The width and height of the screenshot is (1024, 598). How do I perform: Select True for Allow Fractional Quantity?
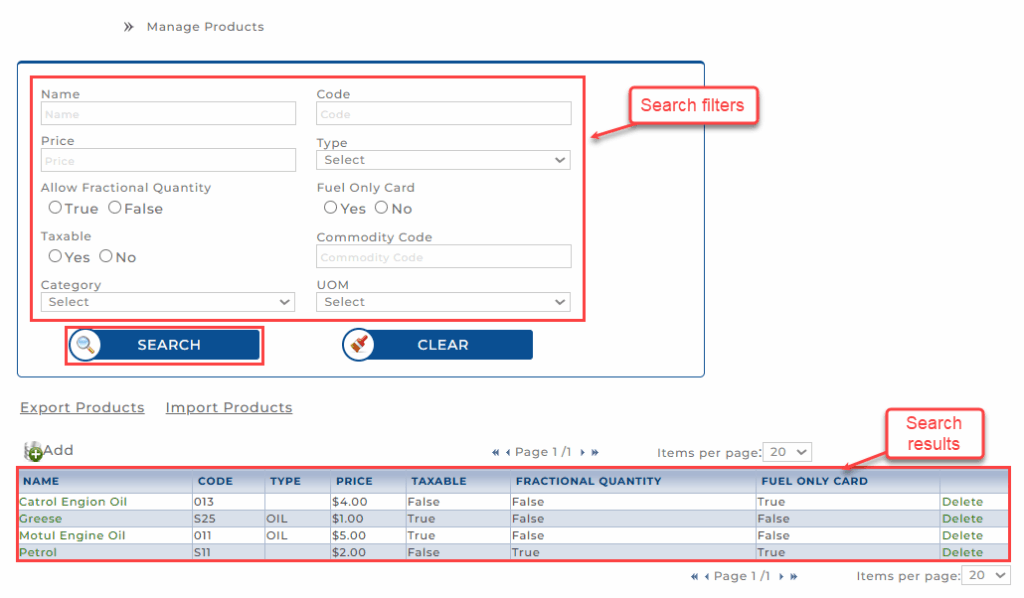click(55, 208)
